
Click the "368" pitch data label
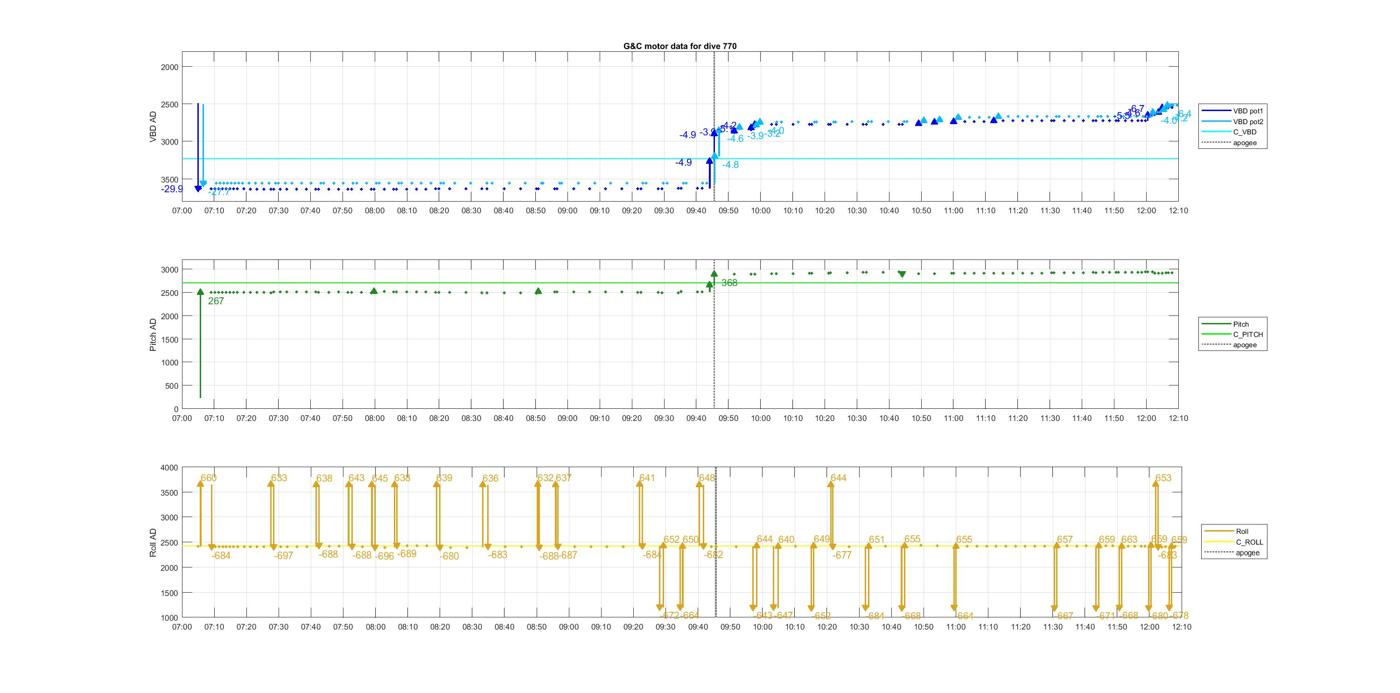[x=730, y=283]
